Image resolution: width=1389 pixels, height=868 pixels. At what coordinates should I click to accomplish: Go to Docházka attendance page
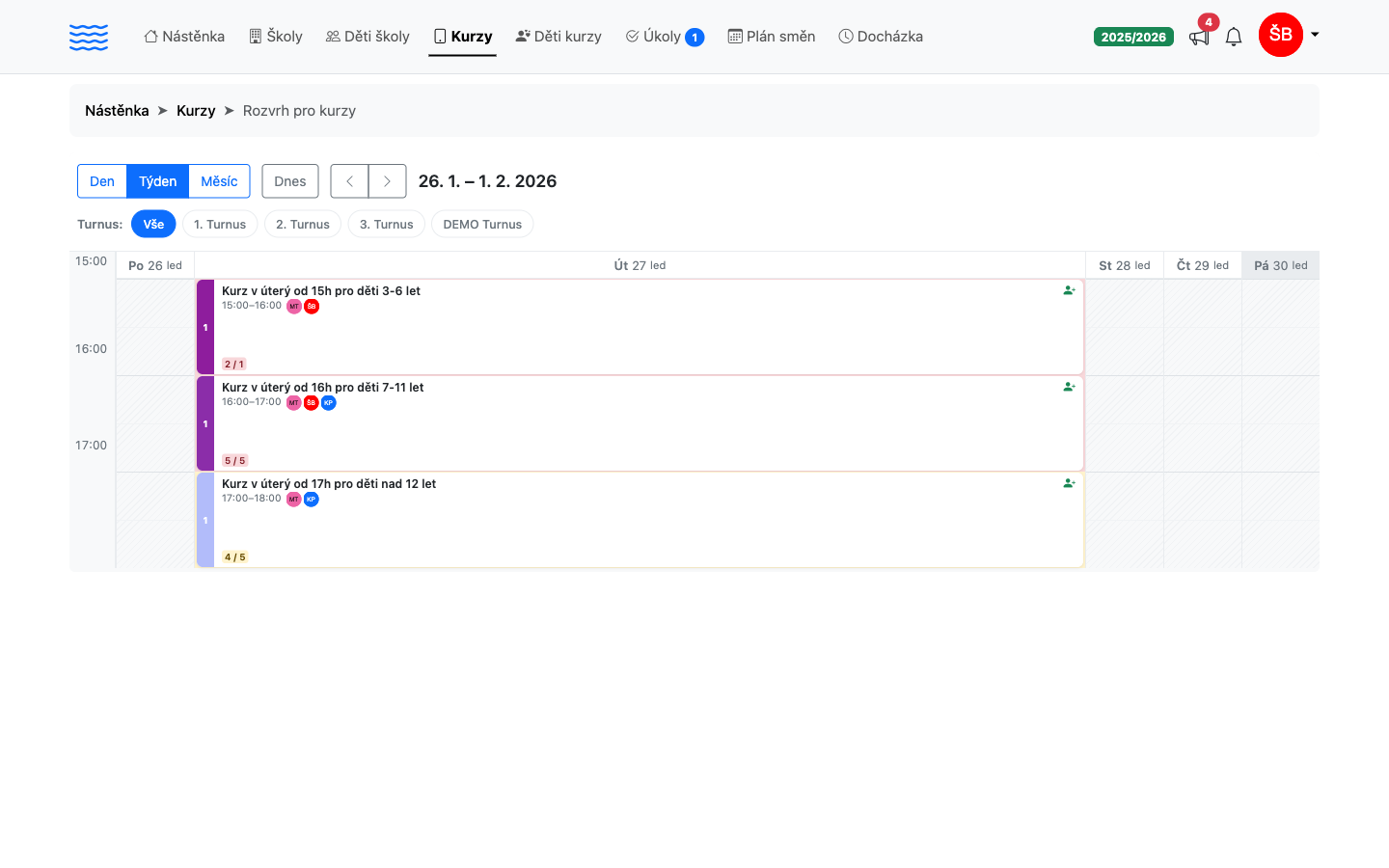[881, 37]
